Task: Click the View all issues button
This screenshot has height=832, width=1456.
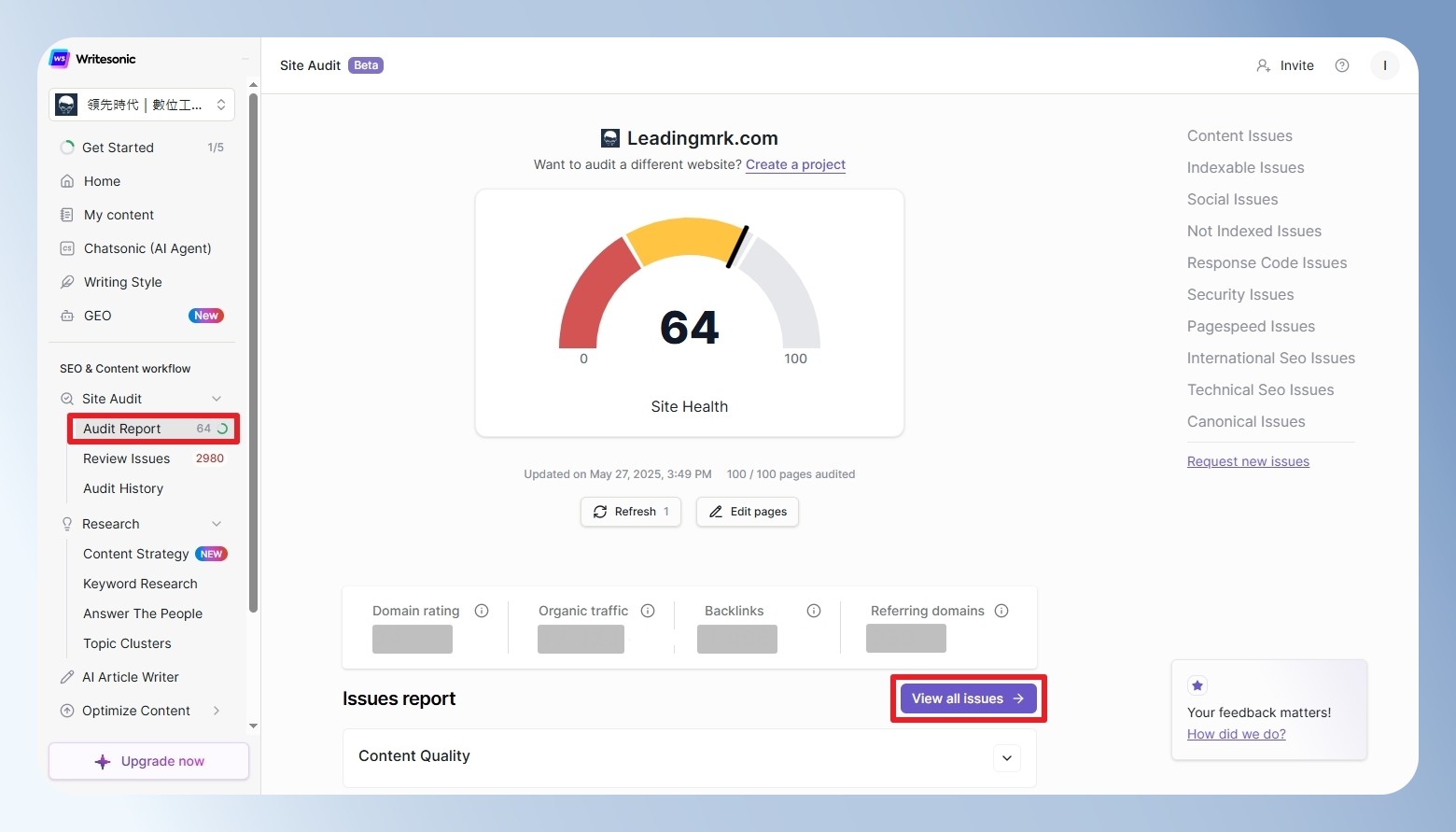Action: [x=968, y=698]
